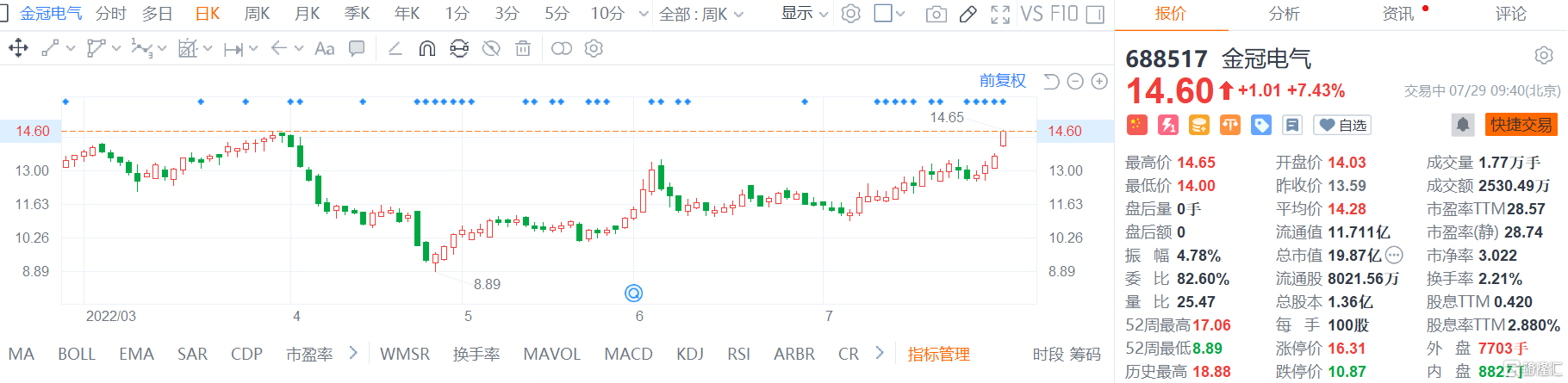Screen dimensions: 1568x383
Task: Open the 显示 display dropdown
Action: point(805,14)
